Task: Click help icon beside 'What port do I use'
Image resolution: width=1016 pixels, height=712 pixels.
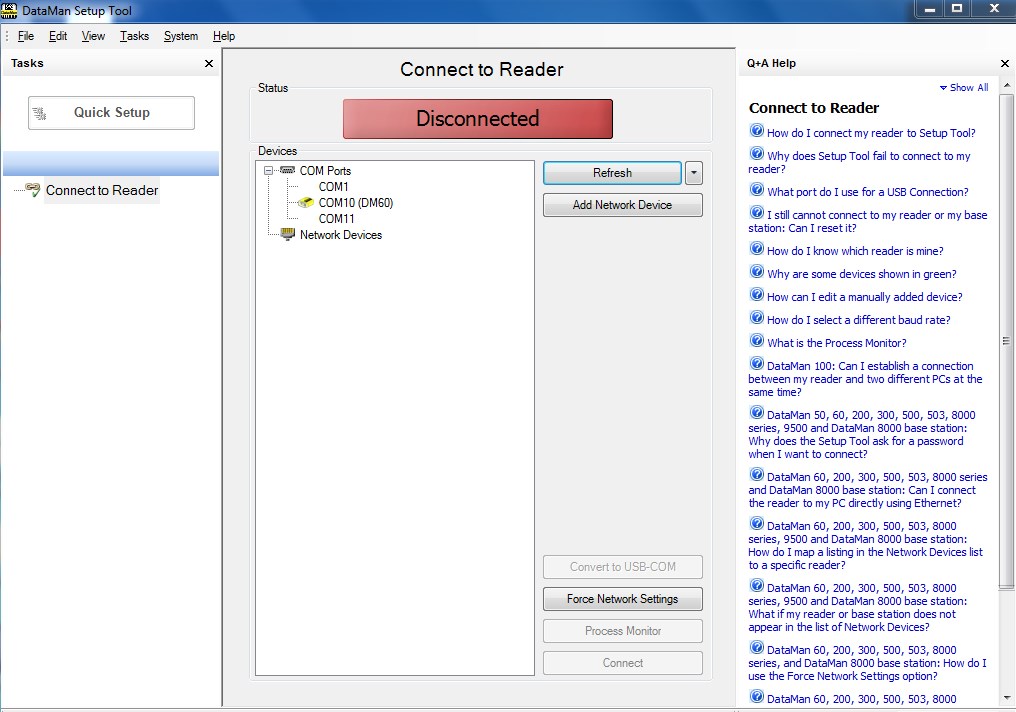Action: (756, 189)
